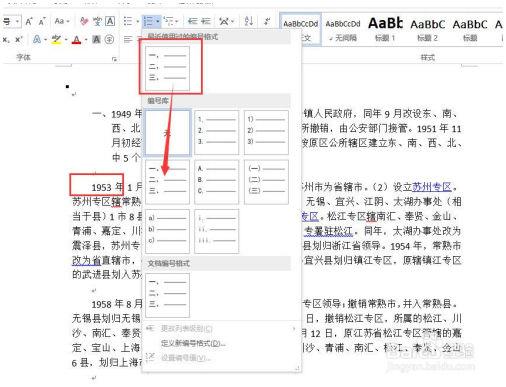
Task: Choose the A. B. C. numbering thumbnail
Action: [x=217, y=182]
